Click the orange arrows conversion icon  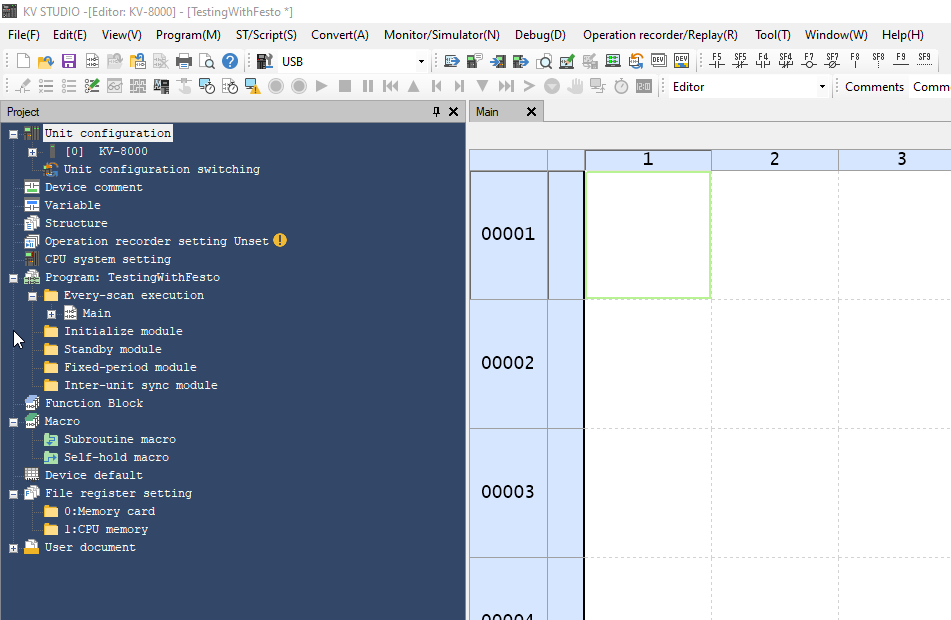(x=636, y=61)
